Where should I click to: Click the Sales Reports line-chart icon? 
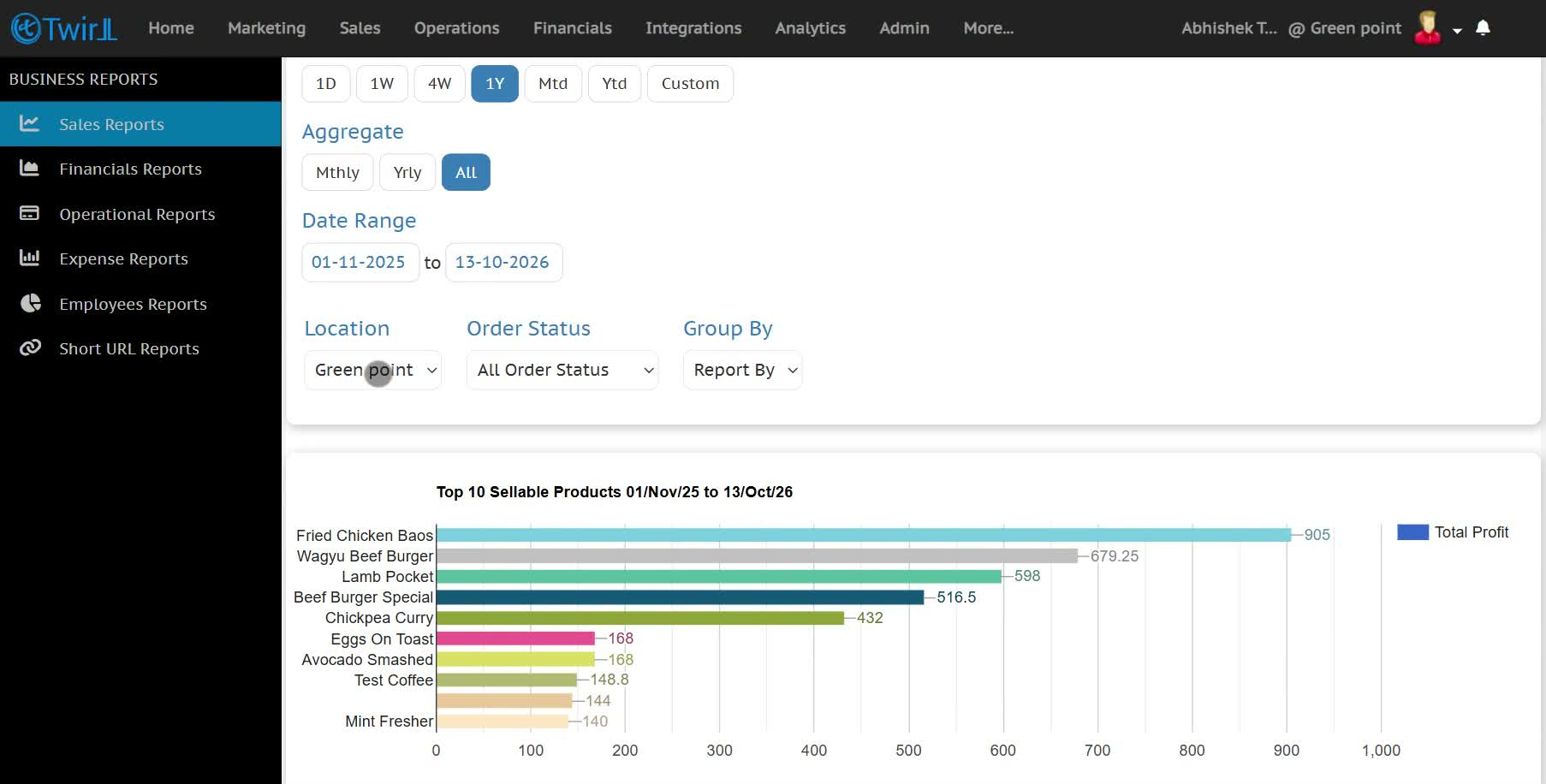coord(30,124)
